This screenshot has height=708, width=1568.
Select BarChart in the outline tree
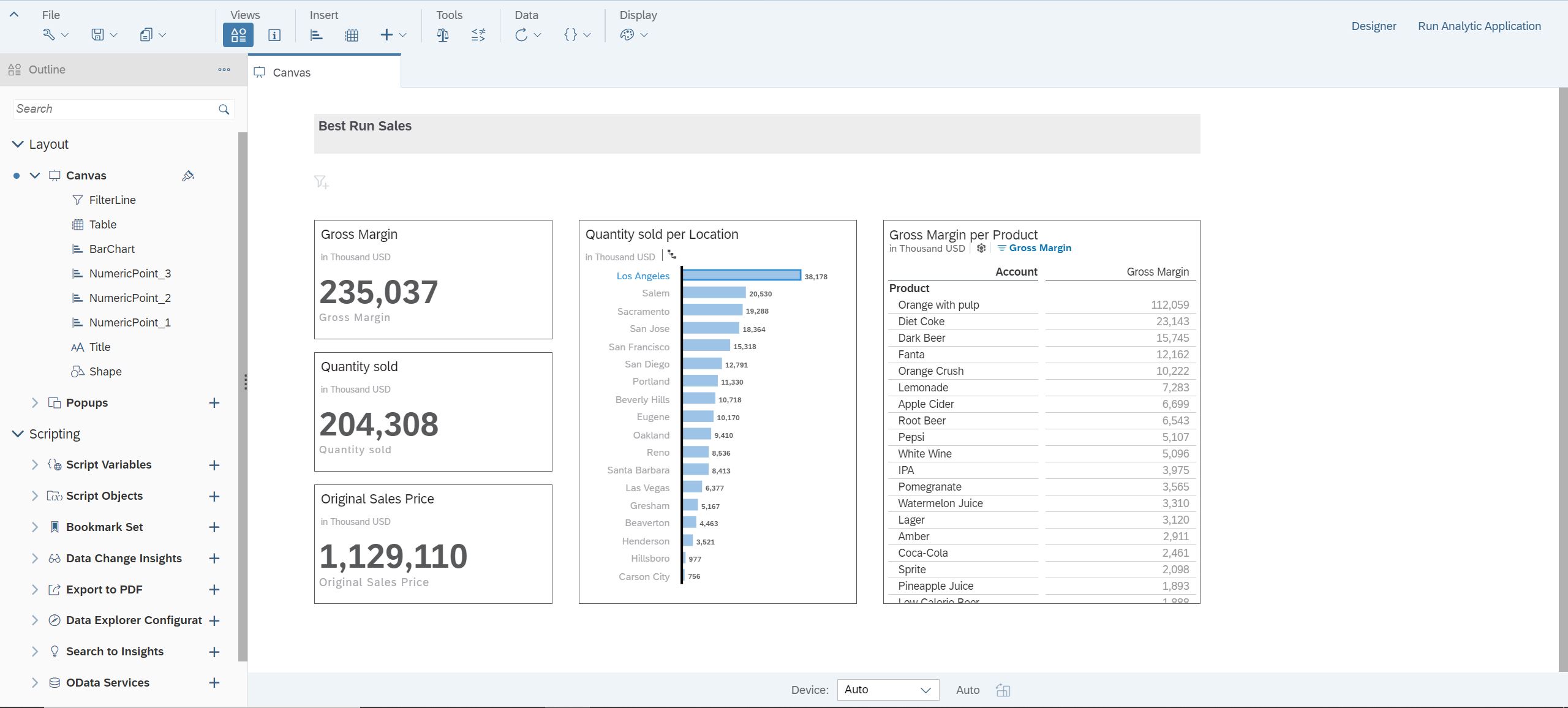tap(111, 249)
